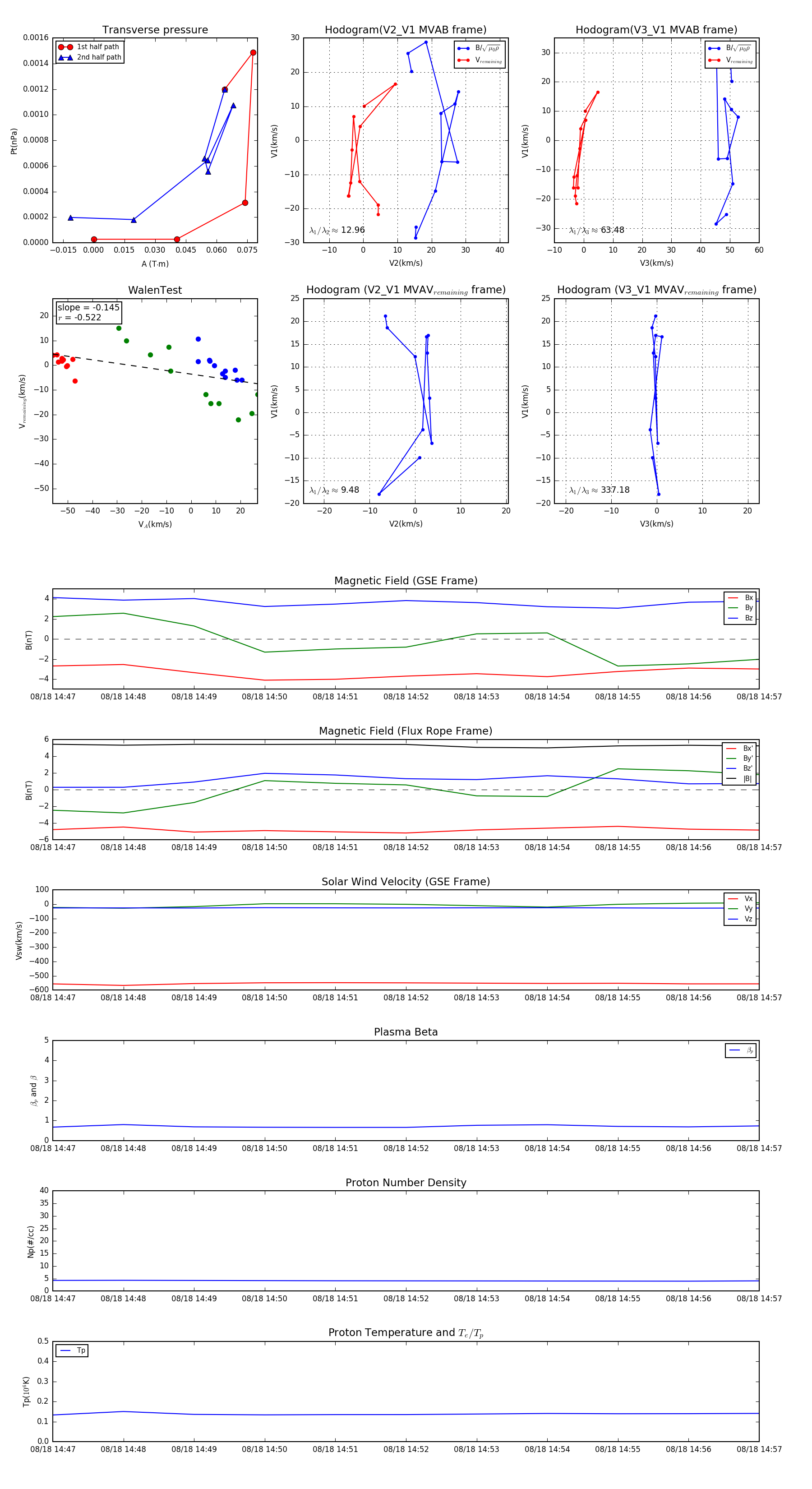Click "Hodogram (V3_V1 MVAV remaining frame)" title
This screenshot has width=812, height=1489.
(656, 290)
